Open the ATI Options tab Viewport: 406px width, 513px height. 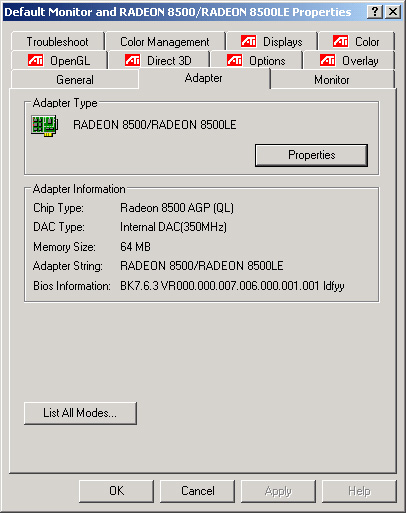(x=256, y=61)
